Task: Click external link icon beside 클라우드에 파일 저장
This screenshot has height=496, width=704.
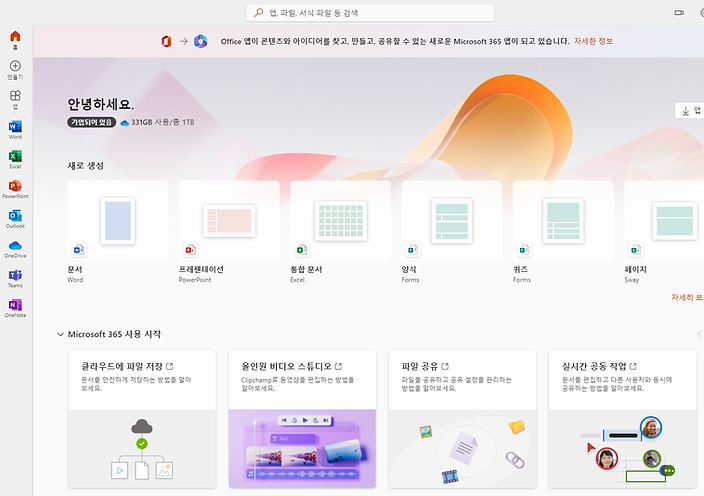Action: point(170,366)
